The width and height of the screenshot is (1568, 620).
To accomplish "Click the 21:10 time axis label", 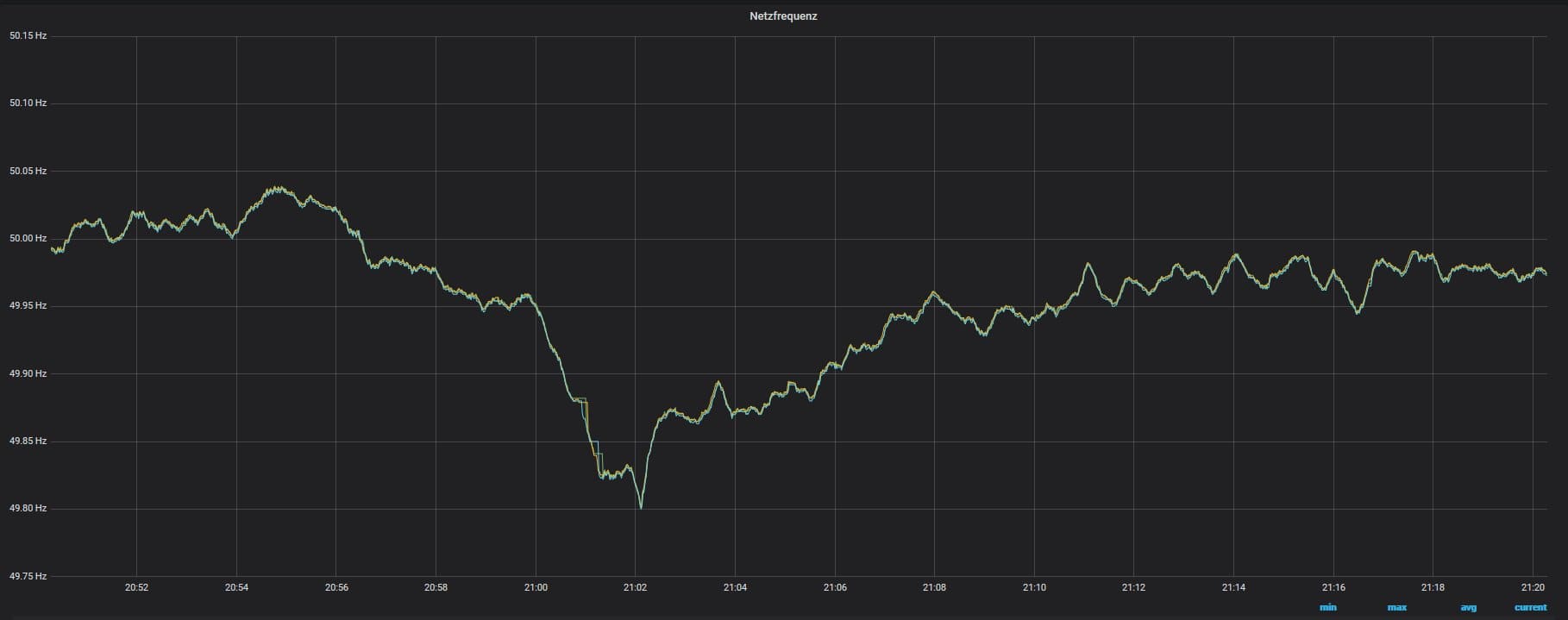I will (x=1034, y=588).
